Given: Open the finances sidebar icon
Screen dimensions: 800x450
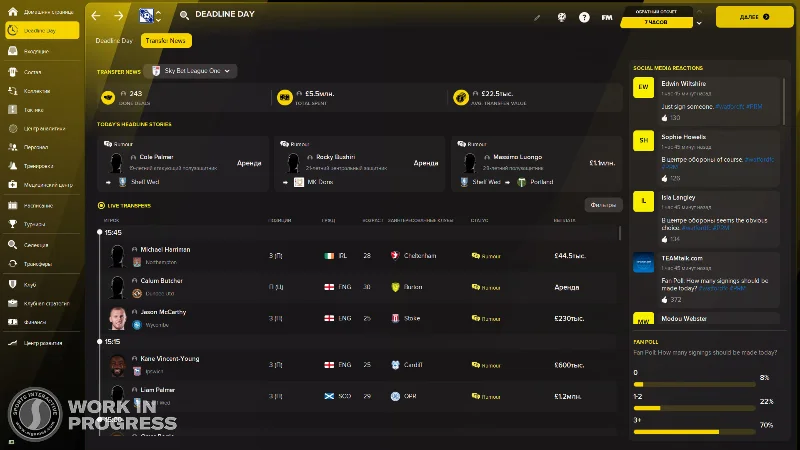Looking at the screenshot, I should [x=13, y=322].
